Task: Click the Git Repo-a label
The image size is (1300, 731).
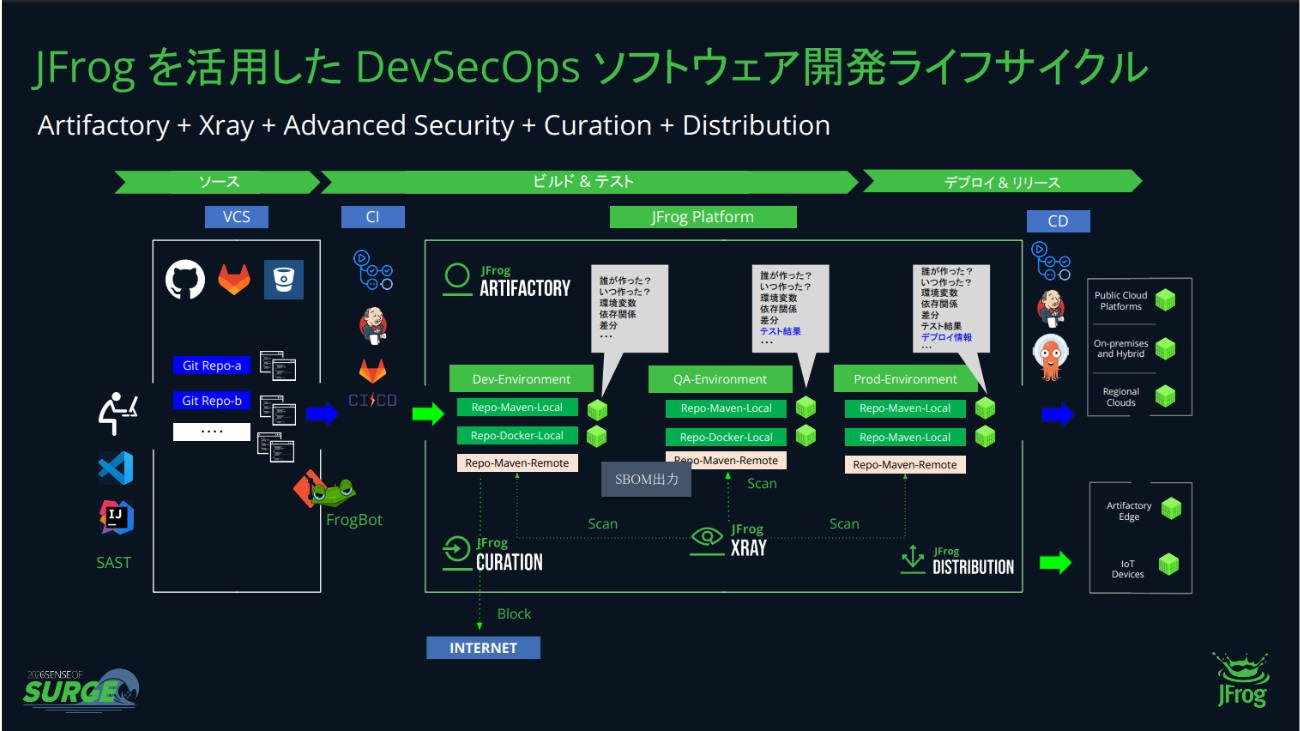Action: 212,366
